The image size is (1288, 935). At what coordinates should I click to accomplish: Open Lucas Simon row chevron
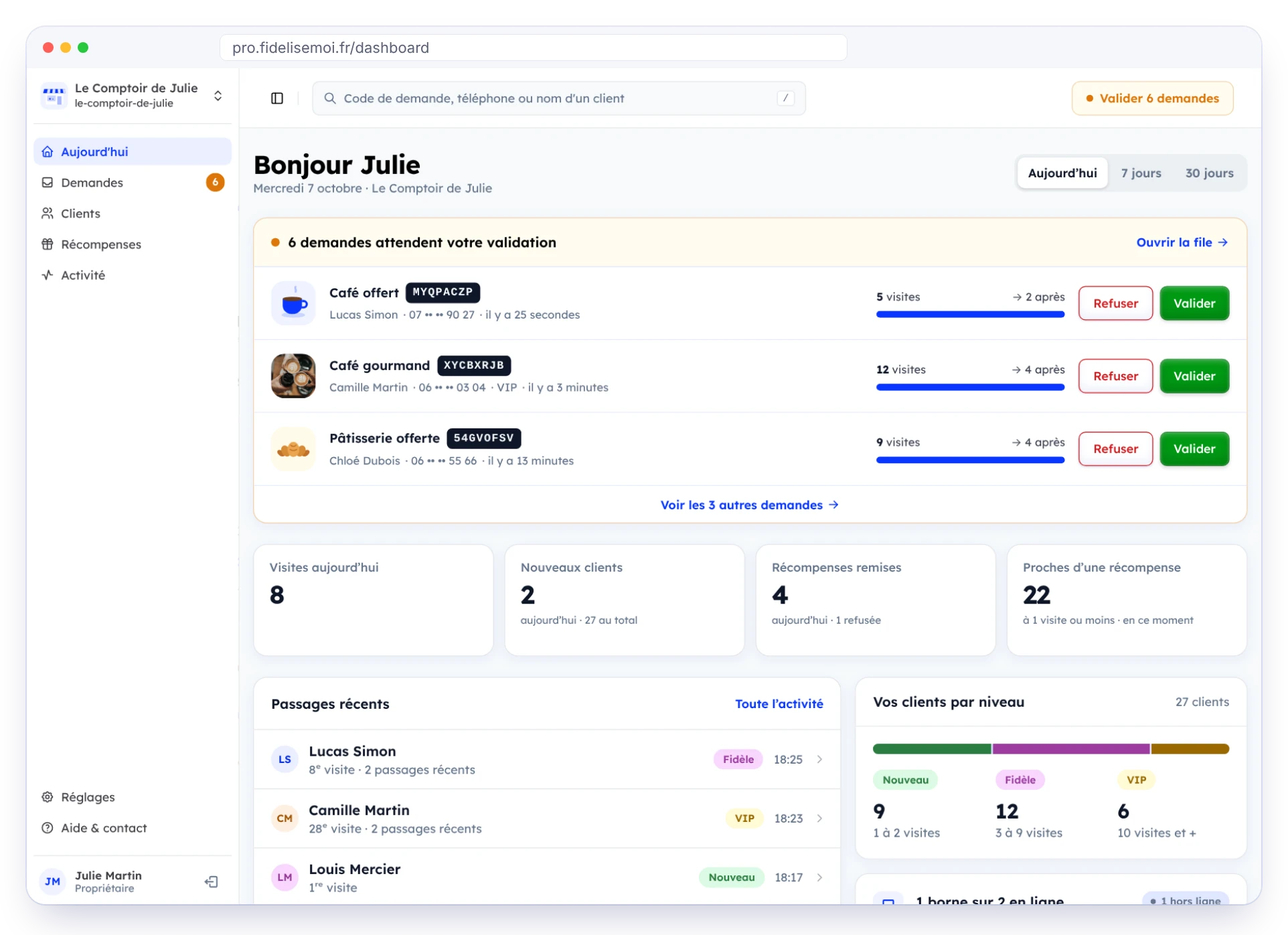click(819, 760)
